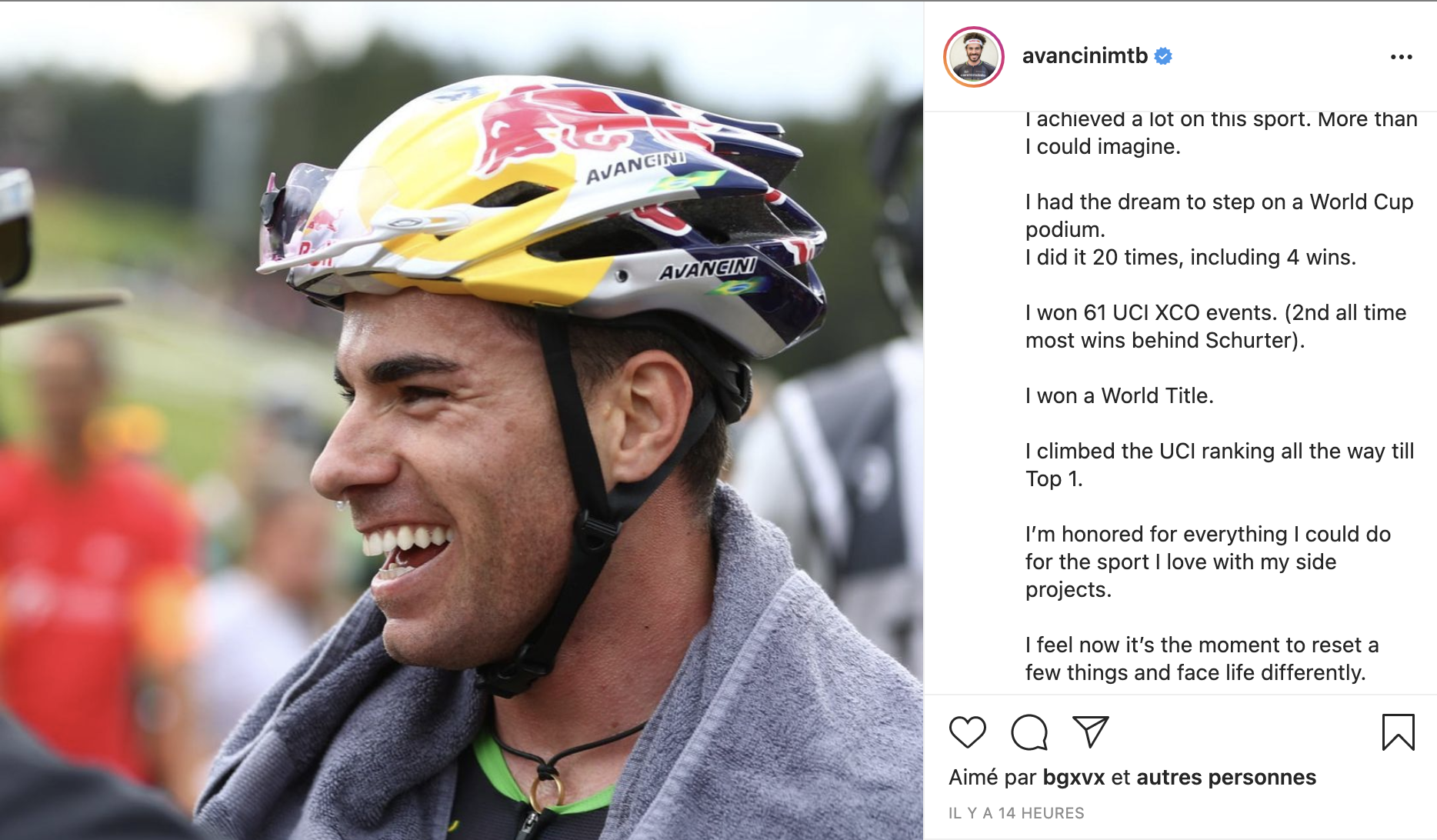Open the avancinimtb profile picture
The image size is (1437, 840).
point(974,57)
